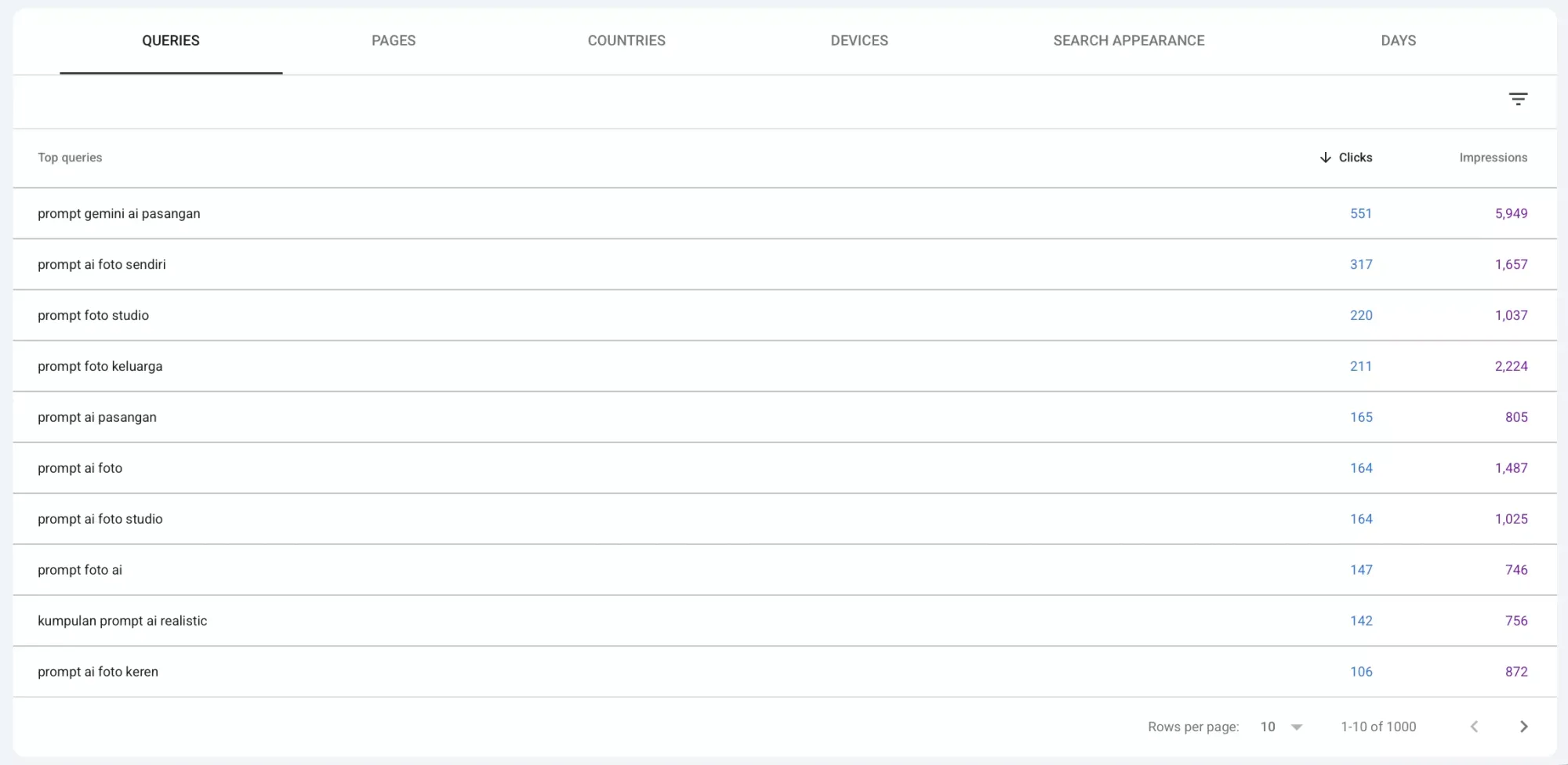Click the 165 clicks value
Viewport: 1568px width, 765px height.
(1361, 417)
